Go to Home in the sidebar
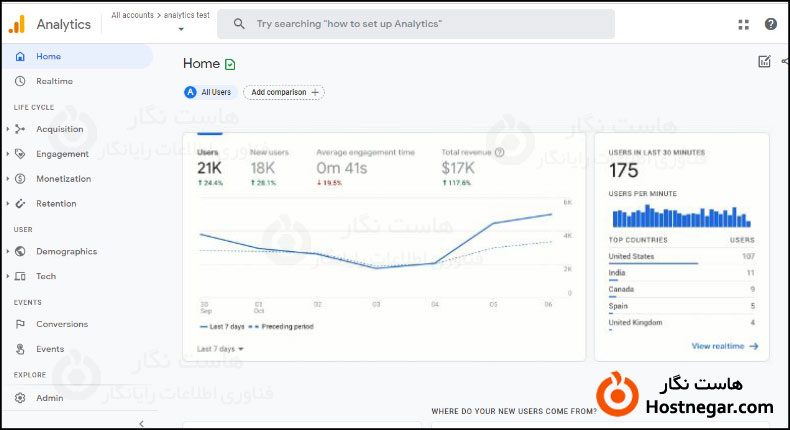This screenshot has height=430, width=790. coord(48,57)
